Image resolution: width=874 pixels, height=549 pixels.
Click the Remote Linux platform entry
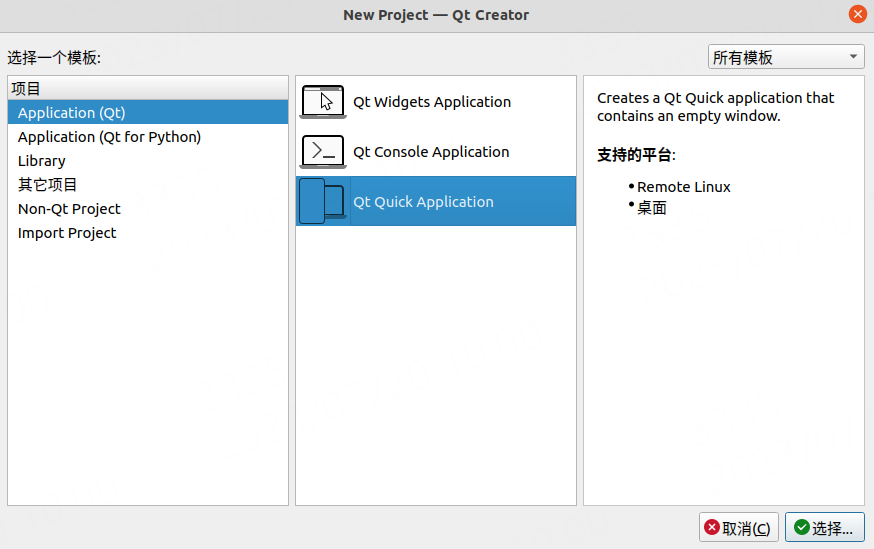coord(683,187)
